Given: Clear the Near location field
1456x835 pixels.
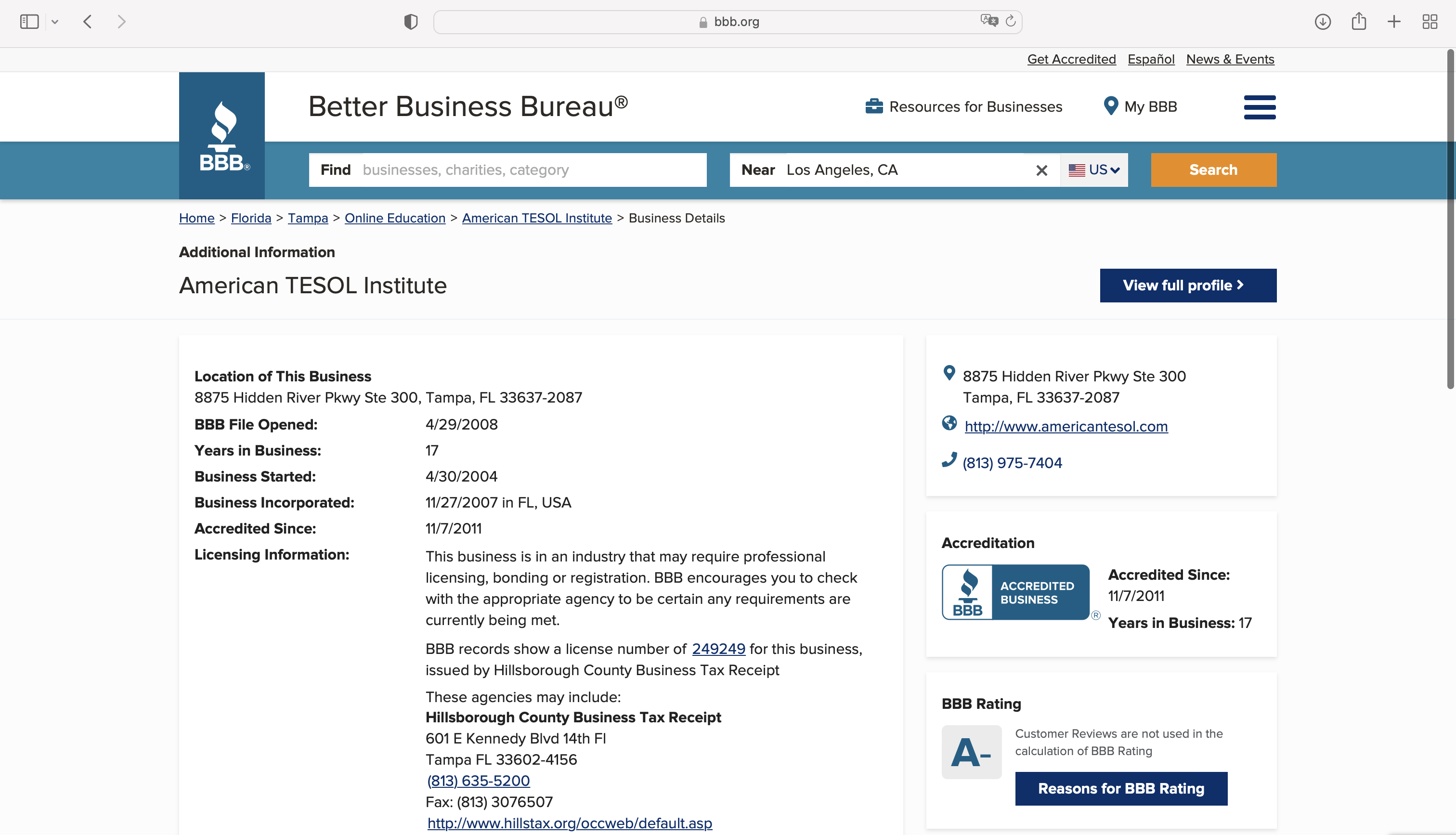Looking at the screenshot, I should tap(1041, 170).
